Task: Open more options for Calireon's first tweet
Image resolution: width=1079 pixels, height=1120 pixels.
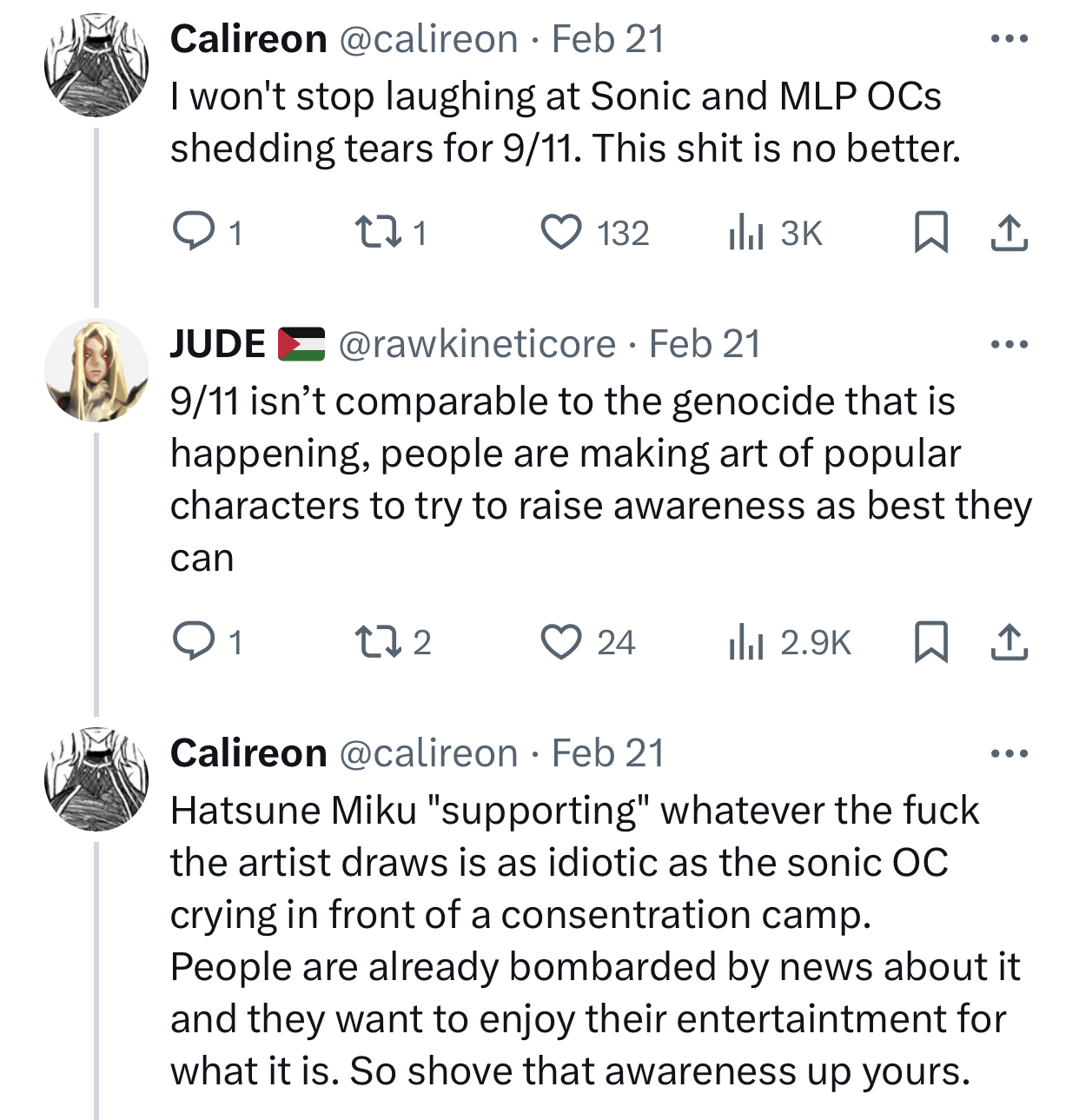Action: [1009, 39]
